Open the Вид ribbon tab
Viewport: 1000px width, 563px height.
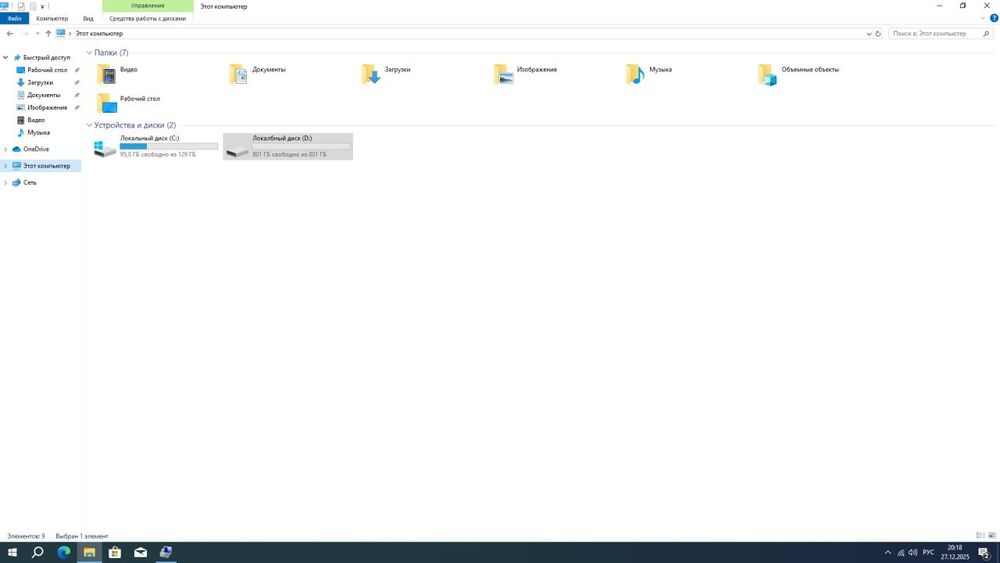click(88, 18)
